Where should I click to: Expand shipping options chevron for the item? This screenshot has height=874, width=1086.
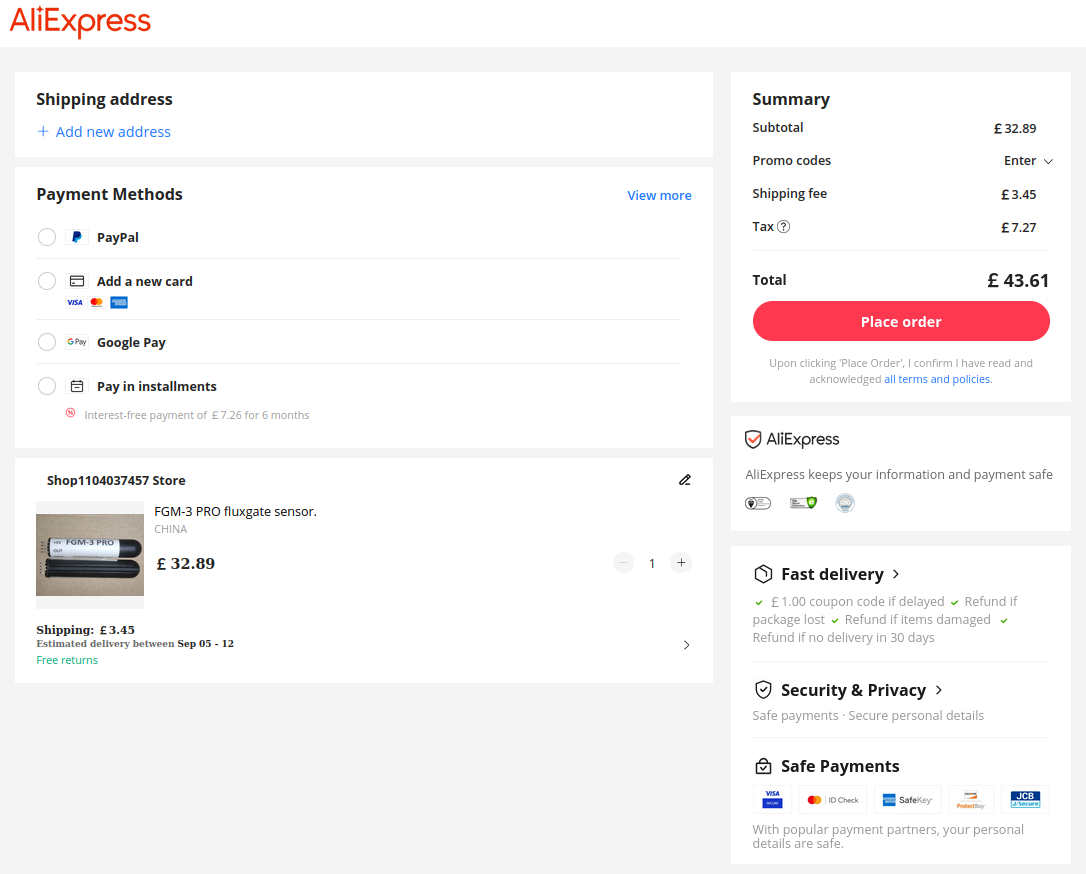click(686, 645)
